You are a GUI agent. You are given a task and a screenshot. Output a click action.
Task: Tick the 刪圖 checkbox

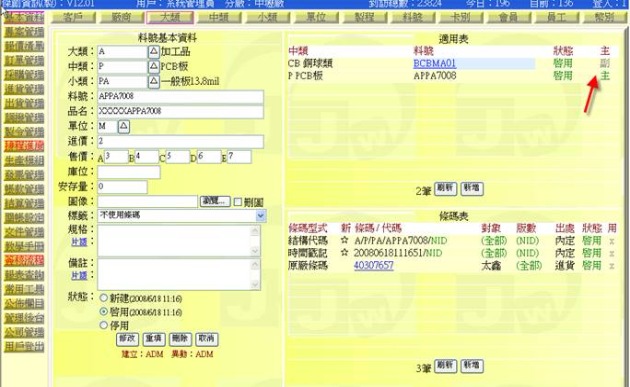pyautogui.click(x=238, y=202)
